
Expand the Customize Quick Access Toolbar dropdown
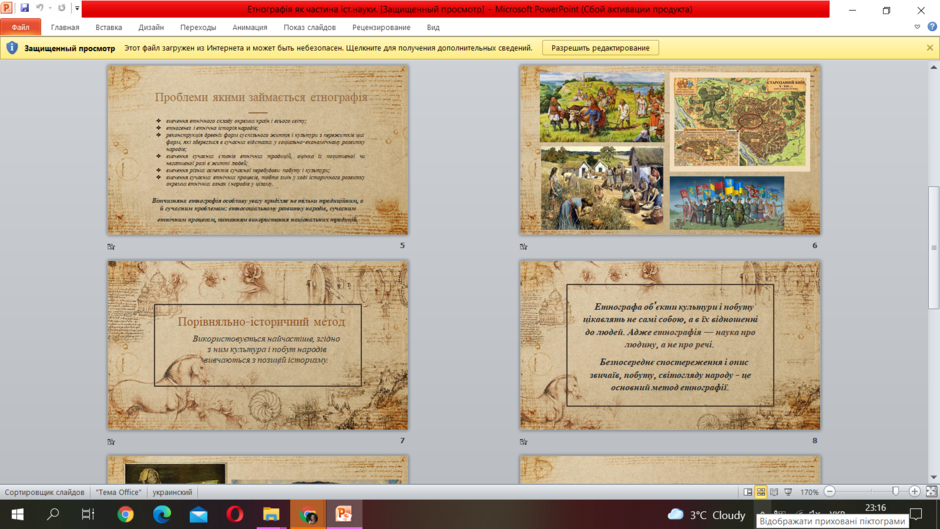pyautogui.click(x=77, y=8)
